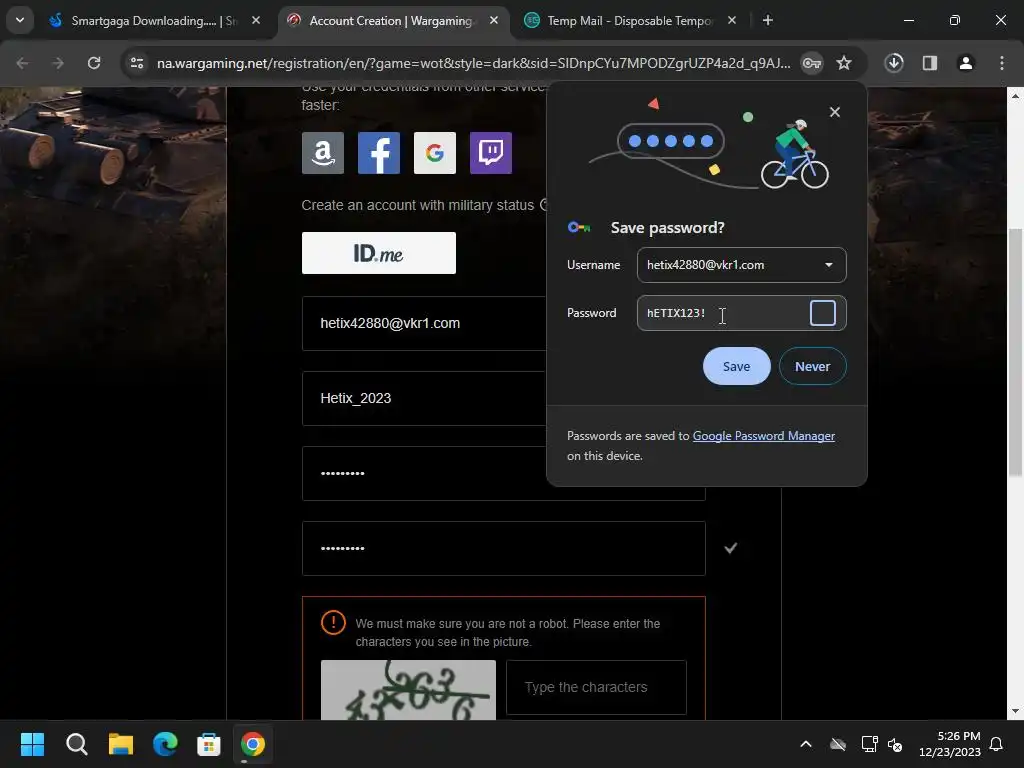Show hidden system tray icons
The image size is (1024, 768).
pos(806,744)
